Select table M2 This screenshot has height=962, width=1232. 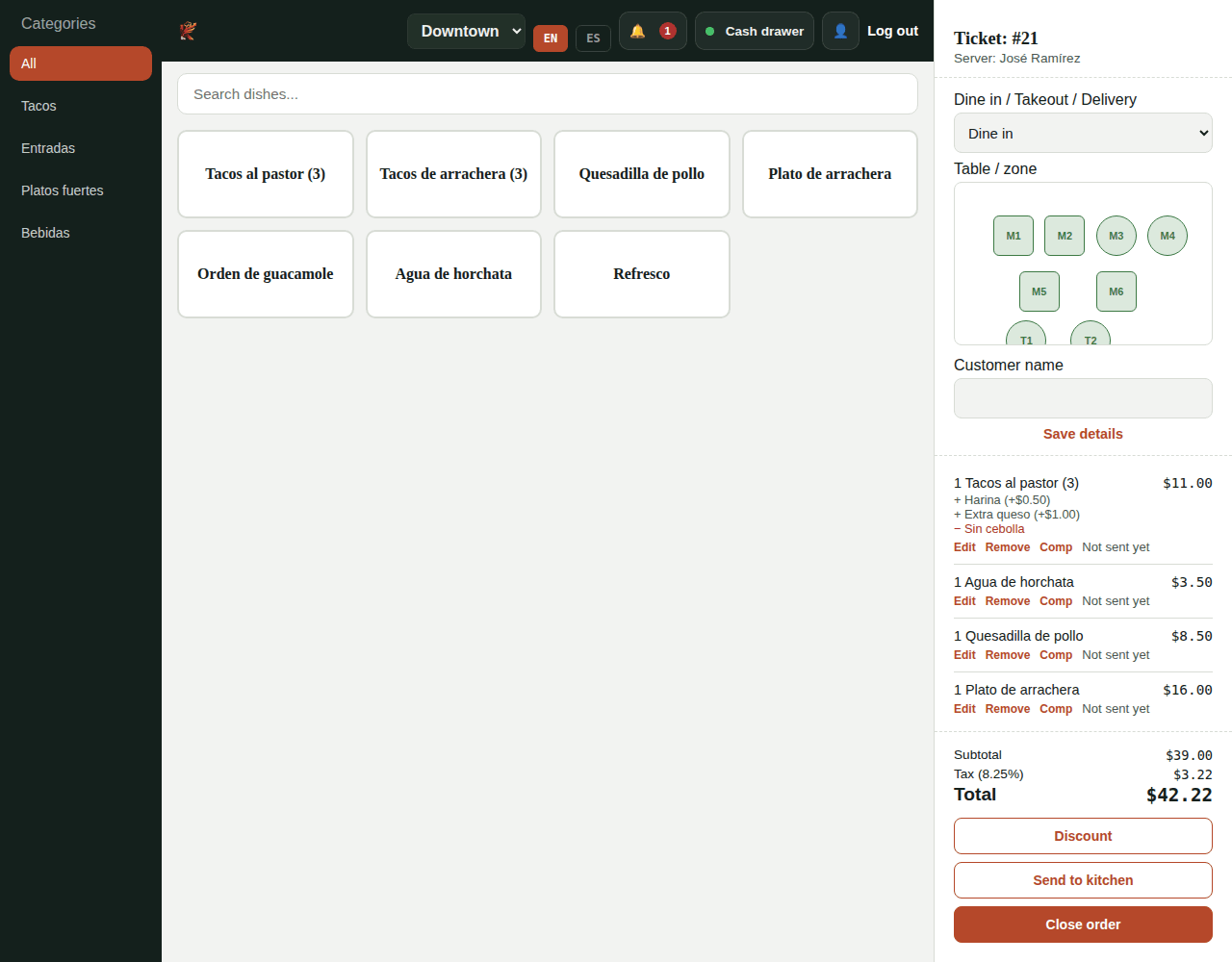[x=1065, y=236]
